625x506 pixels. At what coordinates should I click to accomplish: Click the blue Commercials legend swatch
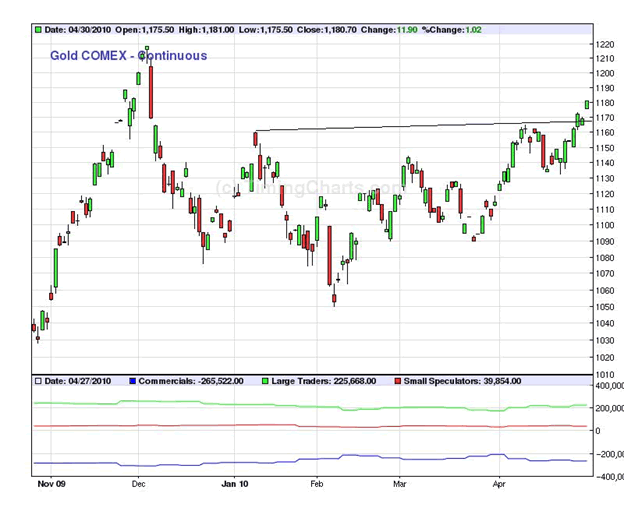coord(132,381)
